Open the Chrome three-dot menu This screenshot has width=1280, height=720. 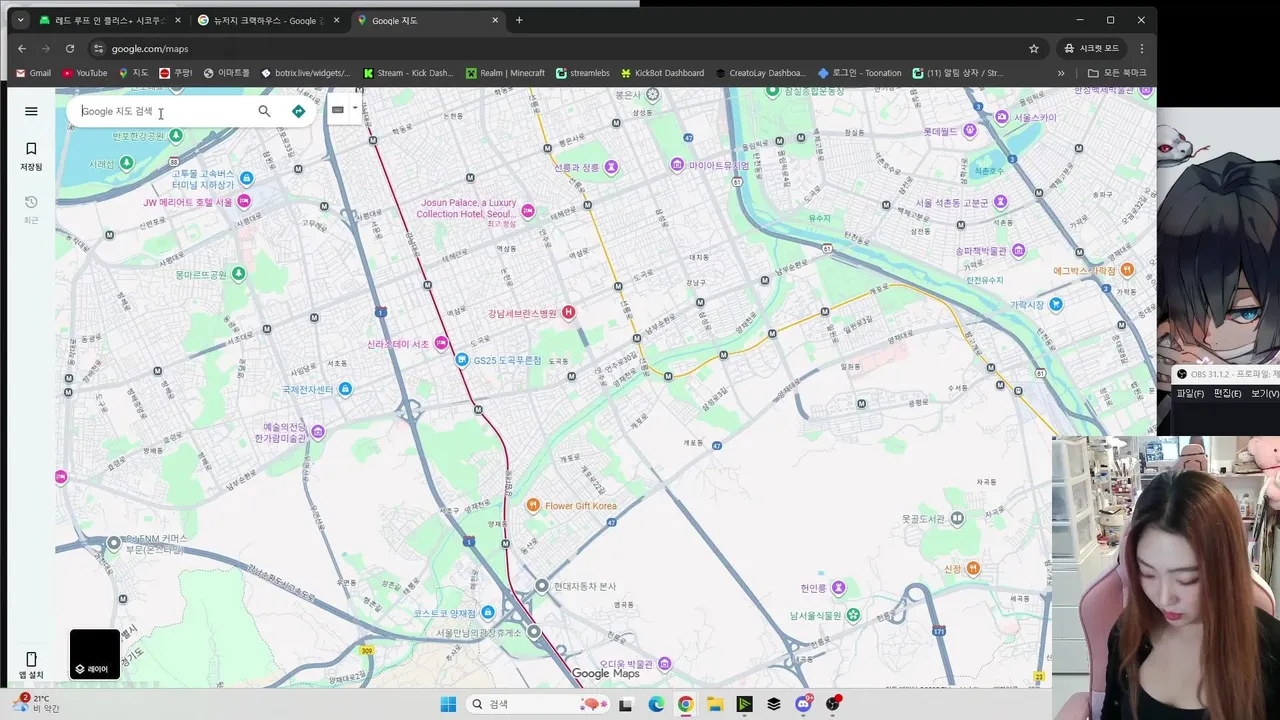(x=1142, y=48)
